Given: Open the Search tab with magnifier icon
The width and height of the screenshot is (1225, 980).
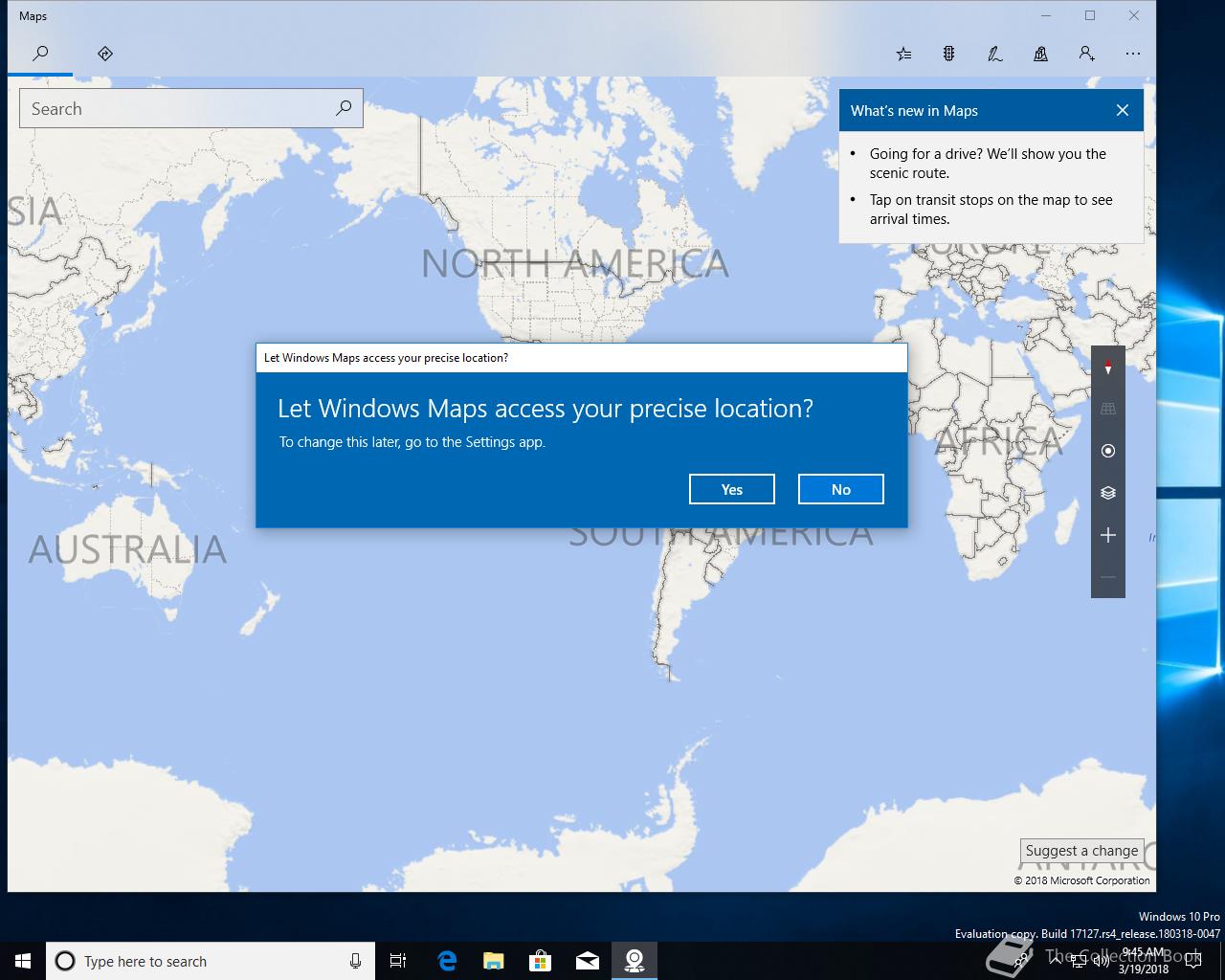Looking at the screenshot, I should tap(40, 54).
